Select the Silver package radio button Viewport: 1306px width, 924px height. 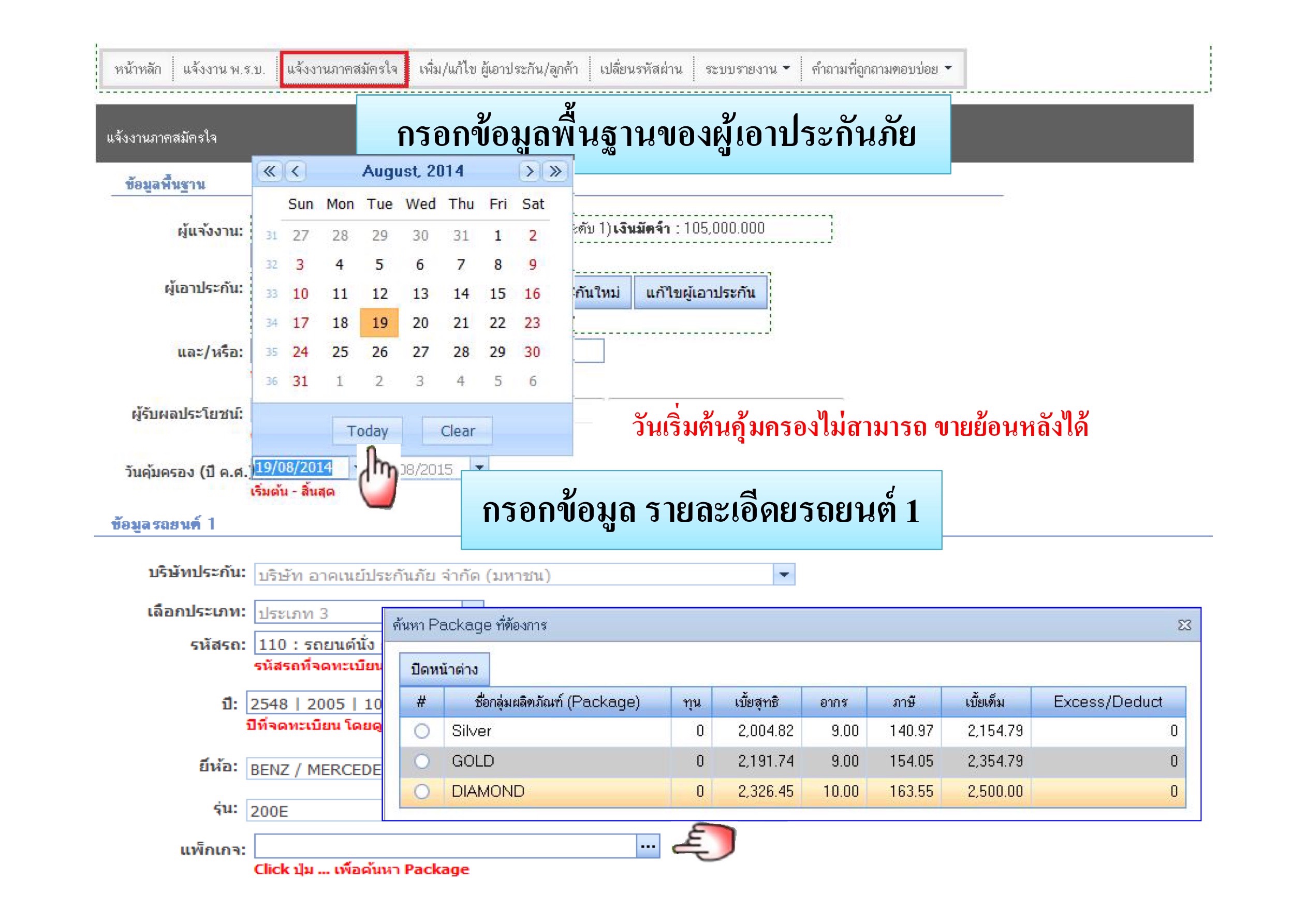pos(421,731)
